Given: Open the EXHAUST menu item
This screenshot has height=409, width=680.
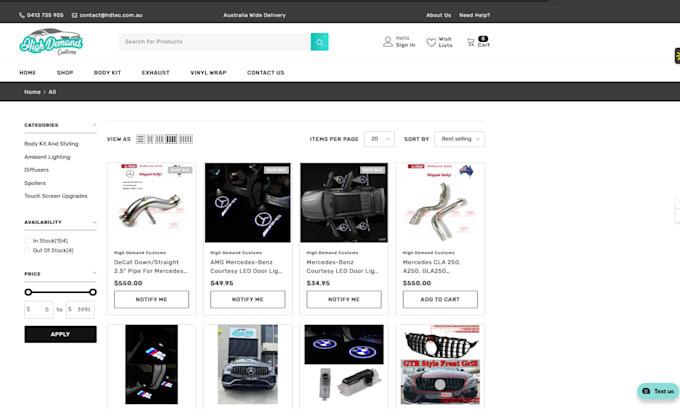Looking at the screenshot, I should pos(156,73).
